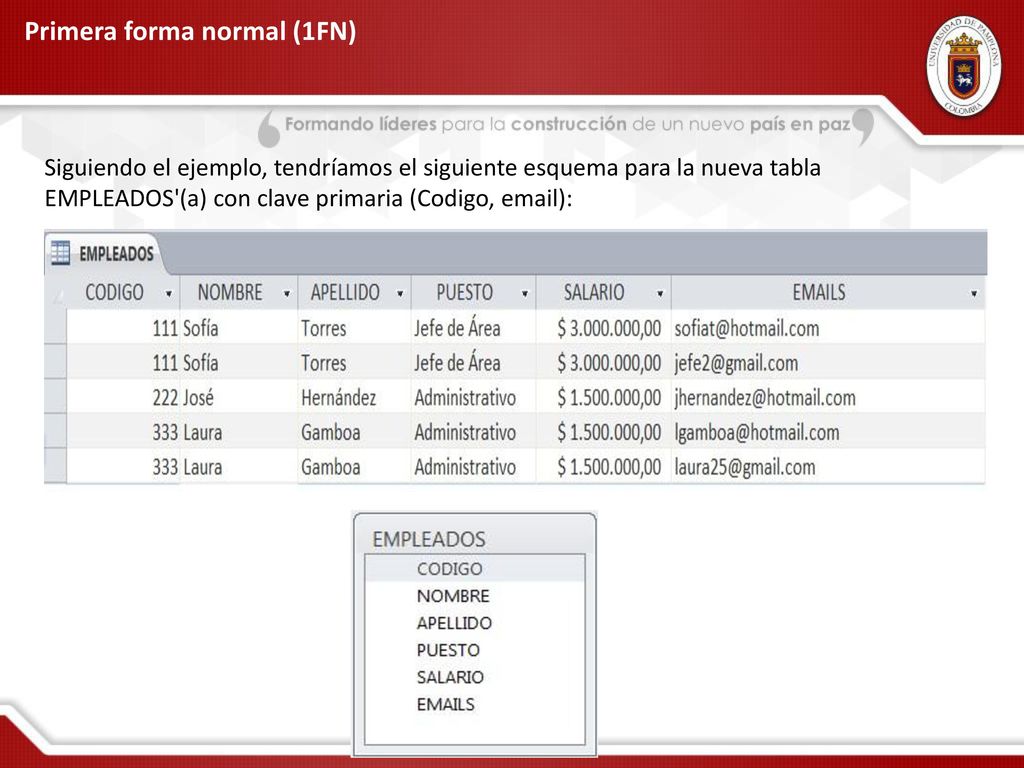1024x768 pixels.
Task: Select the row selector for sofiat@hotmail.com
Action: [56, 327]
